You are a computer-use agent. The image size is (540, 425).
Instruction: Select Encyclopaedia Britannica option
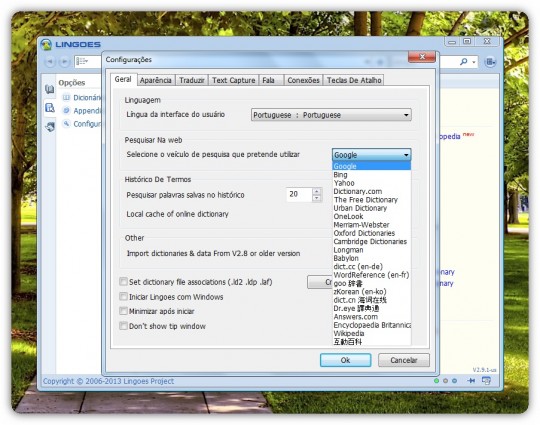[x=372, y=325]
